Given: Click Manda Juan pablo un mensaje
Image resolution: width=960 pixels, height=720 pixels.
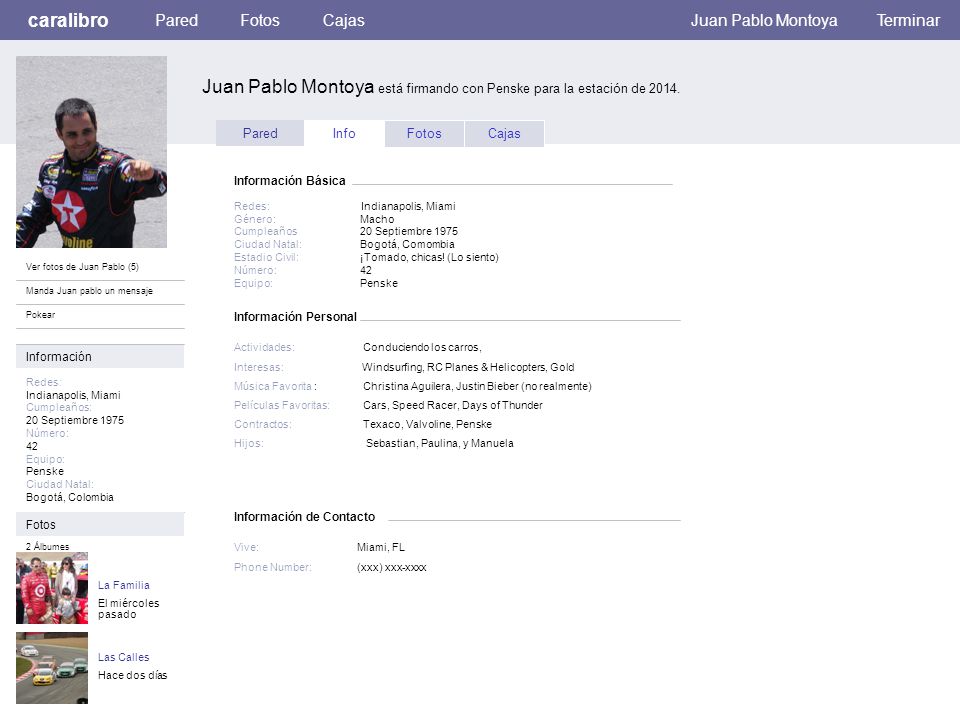Looking at the screenshot, I should tap(89, 291).
